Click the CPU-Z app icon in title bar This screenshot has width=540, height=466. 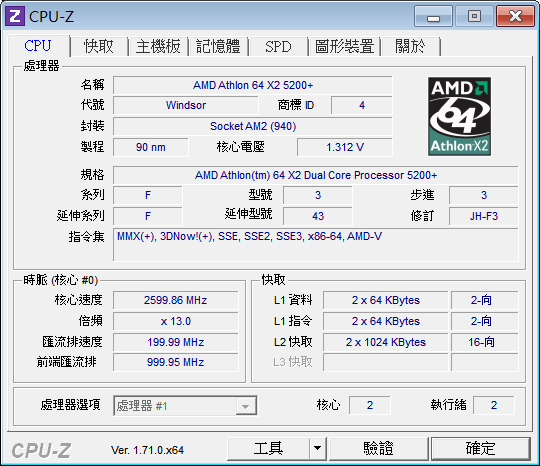pyautogui.click(x=15, y=16)
